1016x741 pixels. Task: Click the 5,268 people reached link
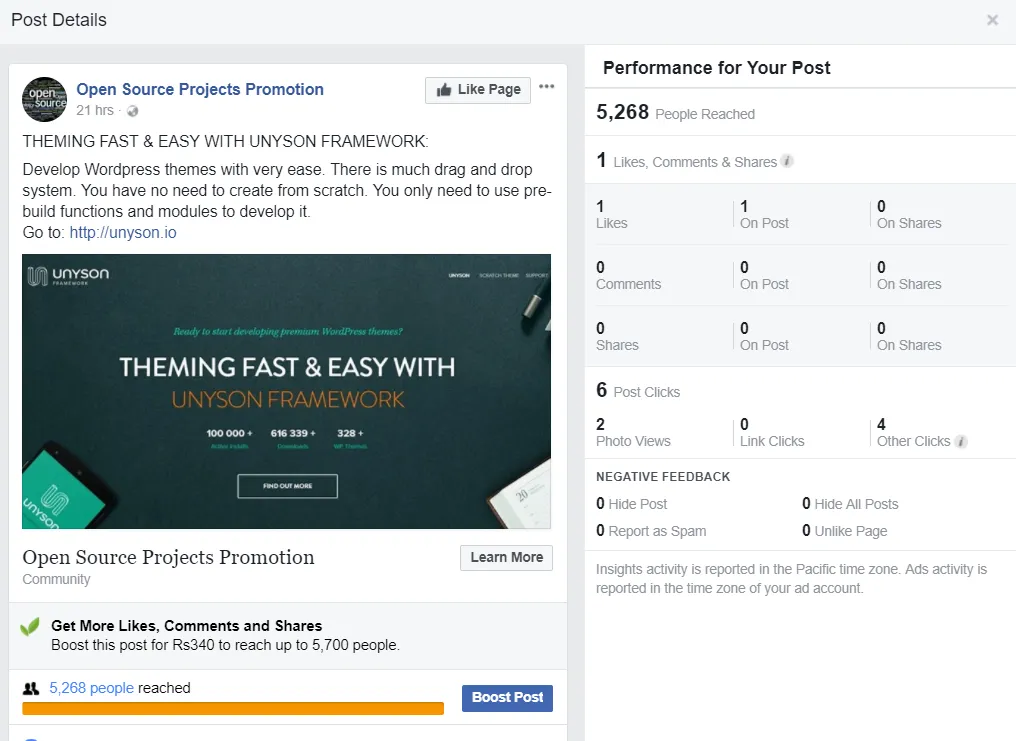coord(91,688)
